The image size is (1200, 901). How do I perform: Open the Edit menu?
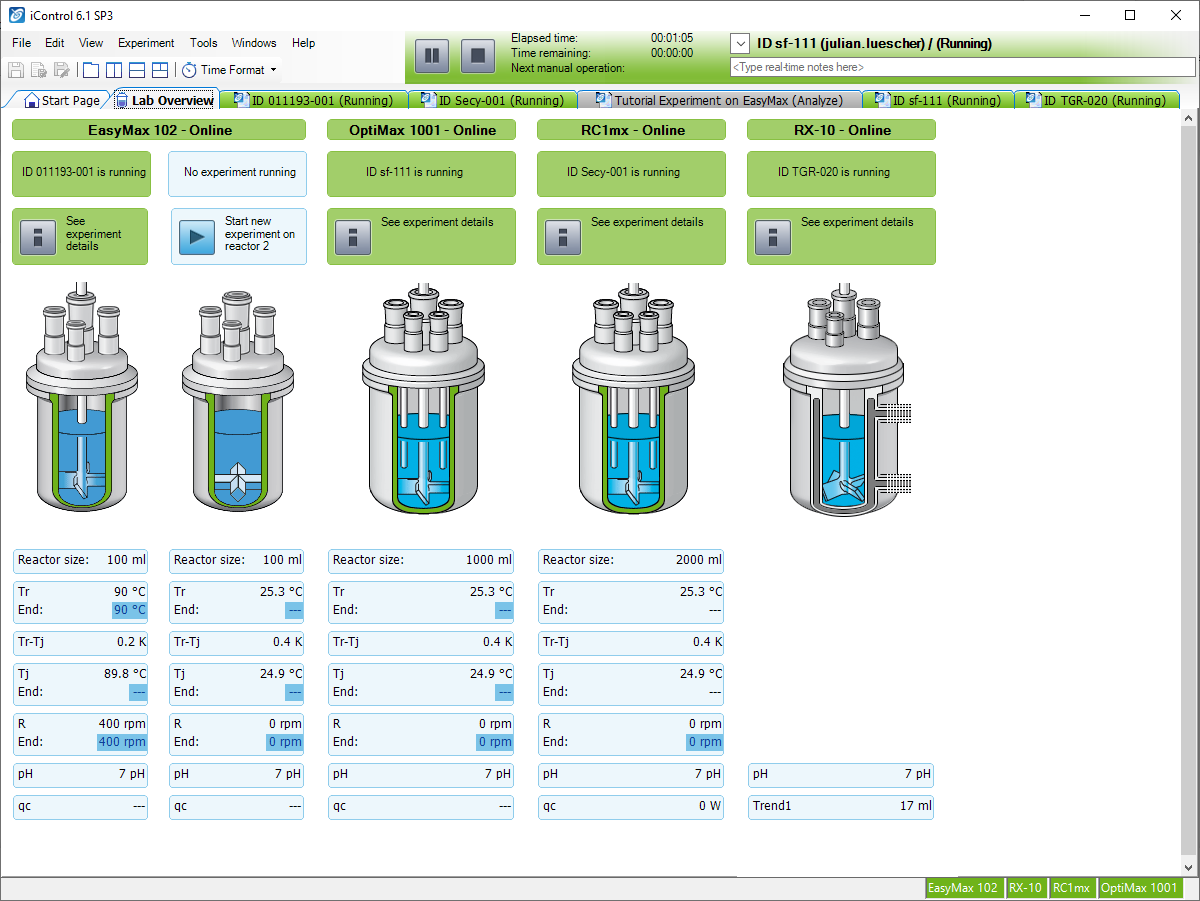click(x=55, y=43)
